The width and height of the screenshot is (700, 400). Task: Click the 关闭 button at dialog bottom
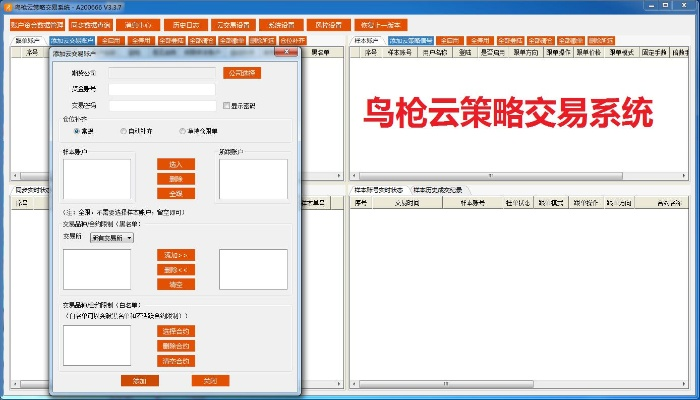point(210,381)
